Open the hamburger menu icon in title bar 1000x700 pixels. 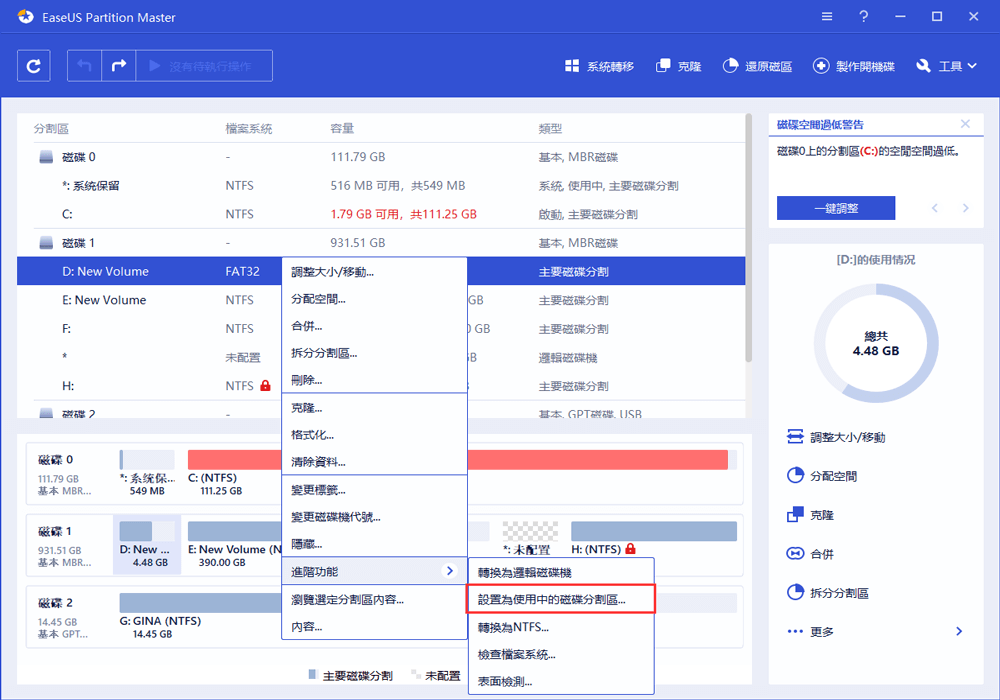pyautogui.click(x=827, y=17)
